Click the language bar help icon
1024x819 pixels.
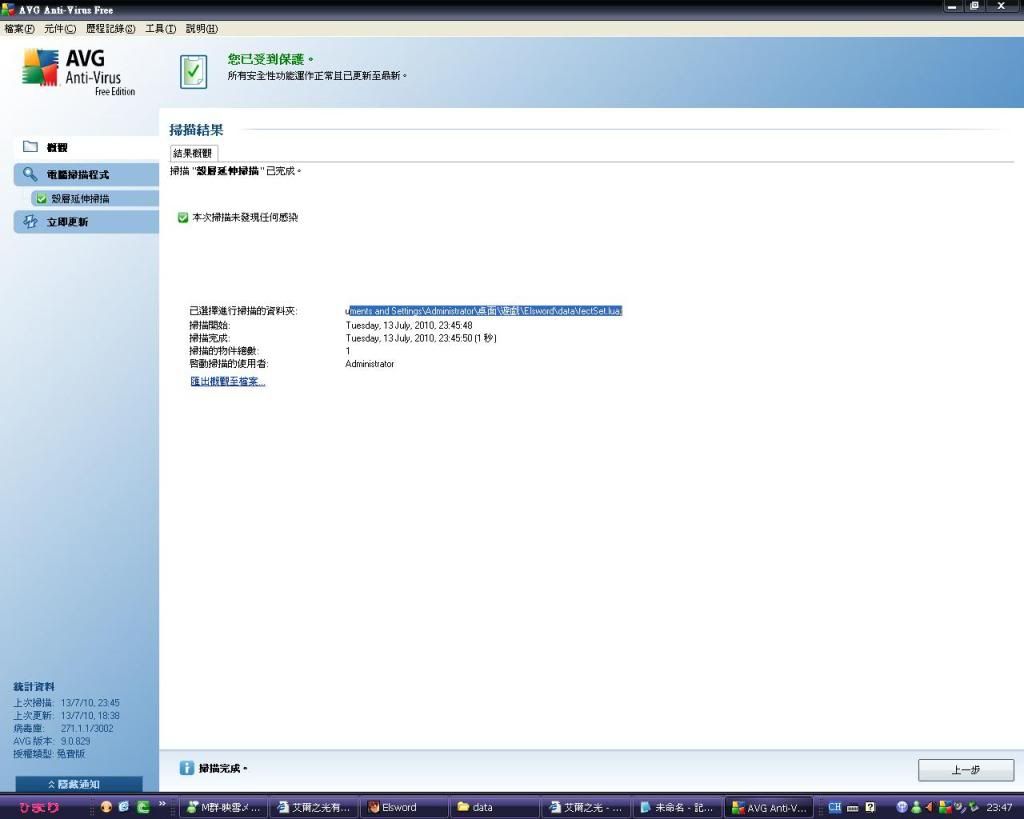[870, 807]
